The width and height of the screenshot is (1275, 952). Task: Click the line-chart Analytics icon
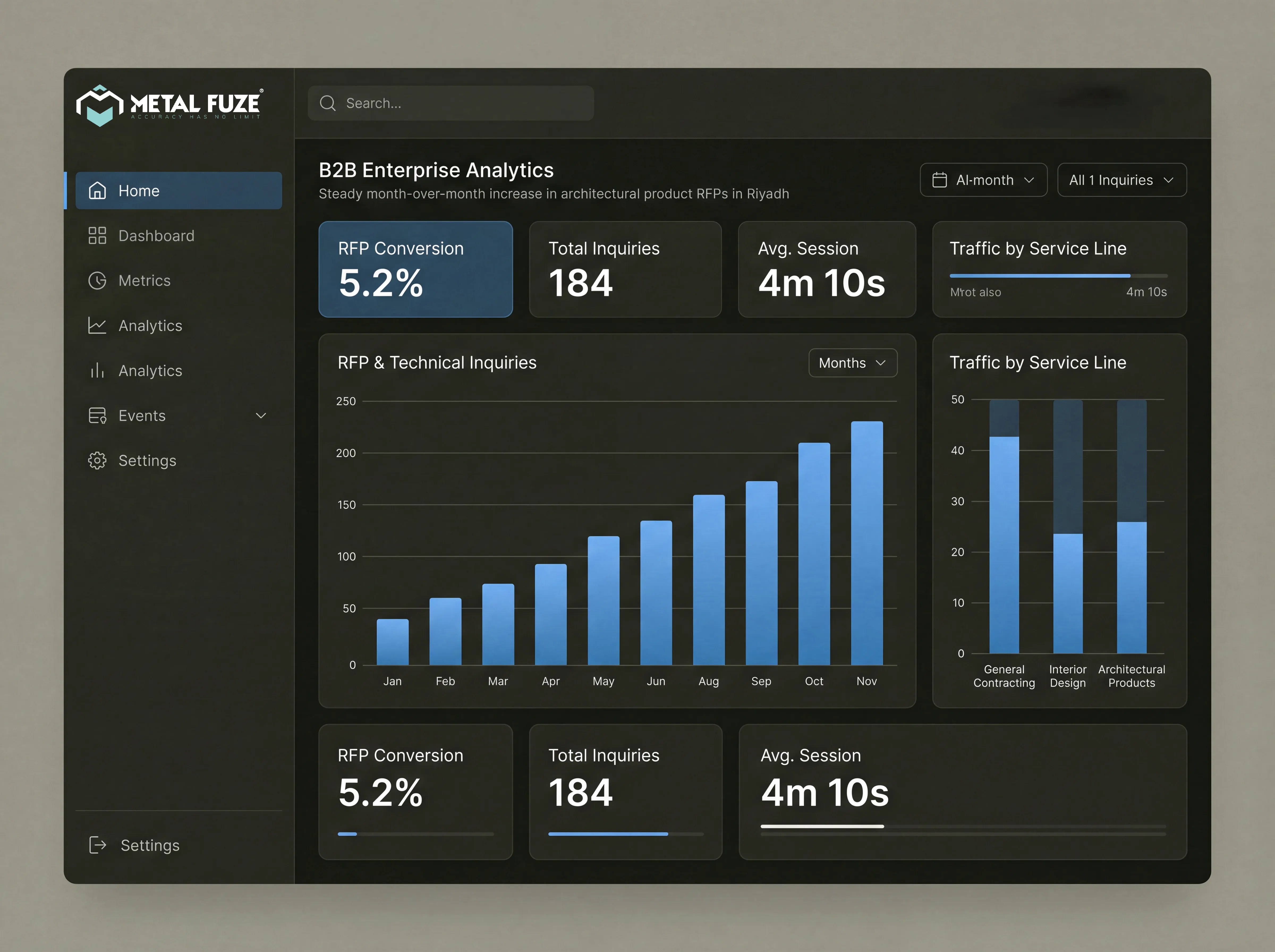click(x=97, y=326)
